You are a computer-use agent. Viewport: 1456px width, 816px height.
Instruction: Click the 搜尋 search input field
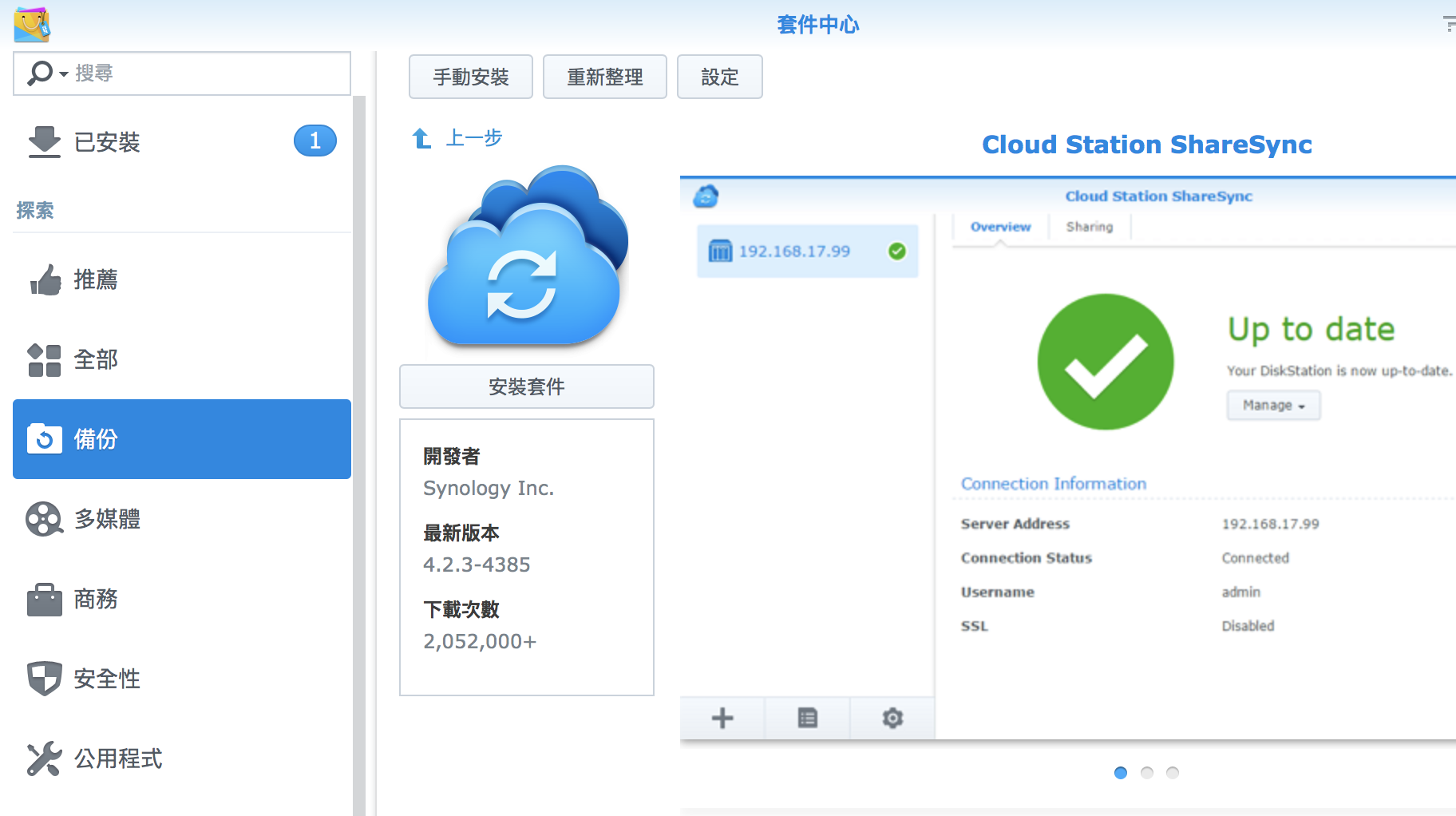(208, 73)
